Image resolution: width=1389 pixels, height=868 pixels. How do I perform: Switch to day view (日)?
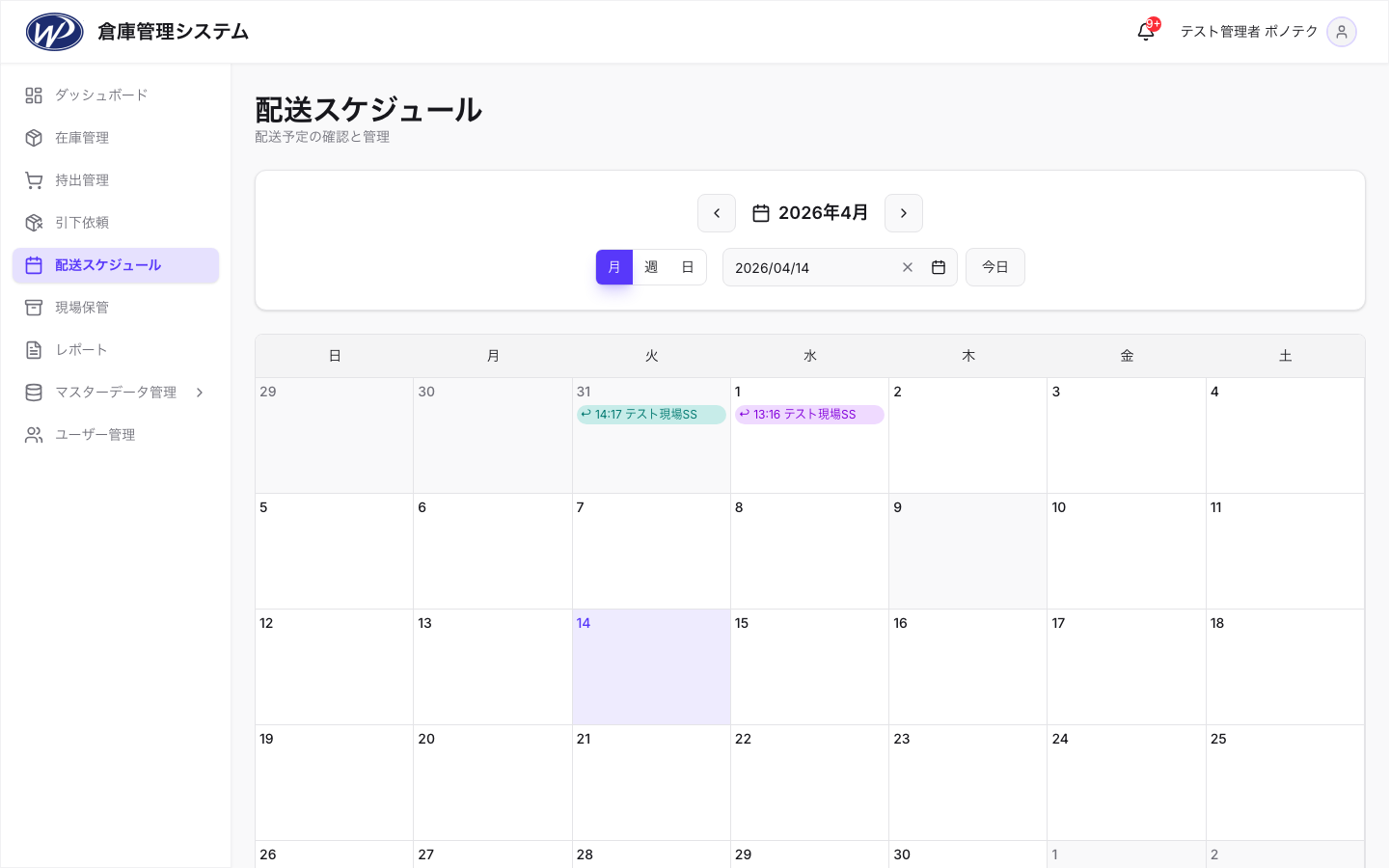click(x=688, y=267)
